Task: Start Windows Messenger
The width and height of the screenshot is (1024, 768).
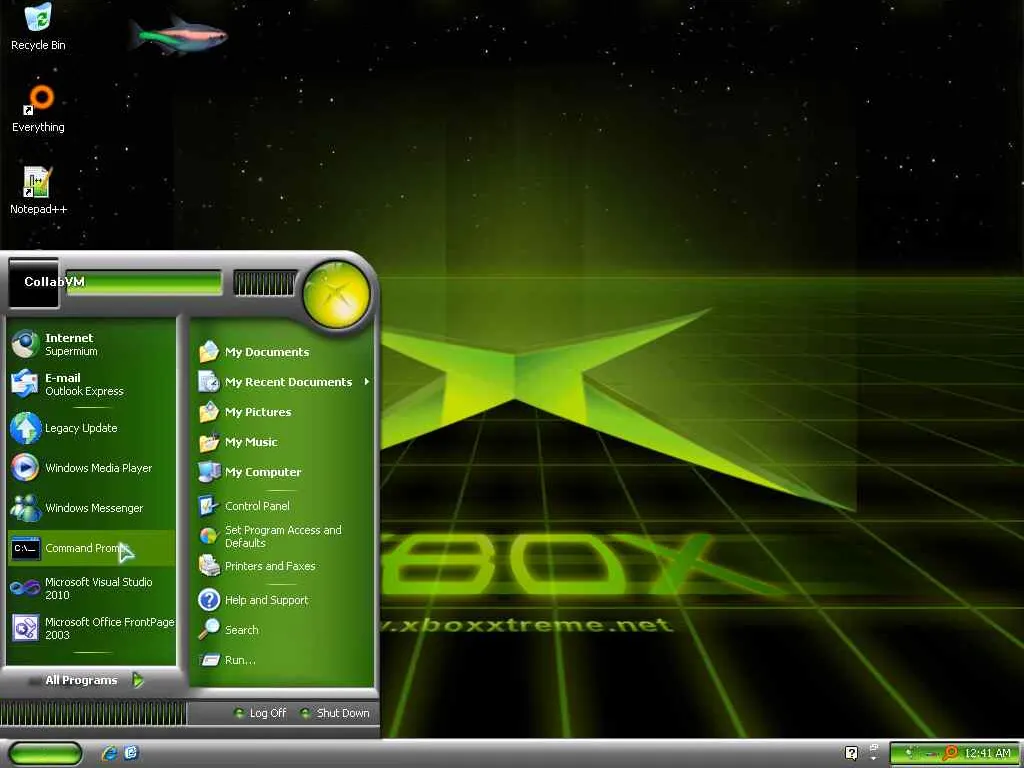Action: (91, 508)
